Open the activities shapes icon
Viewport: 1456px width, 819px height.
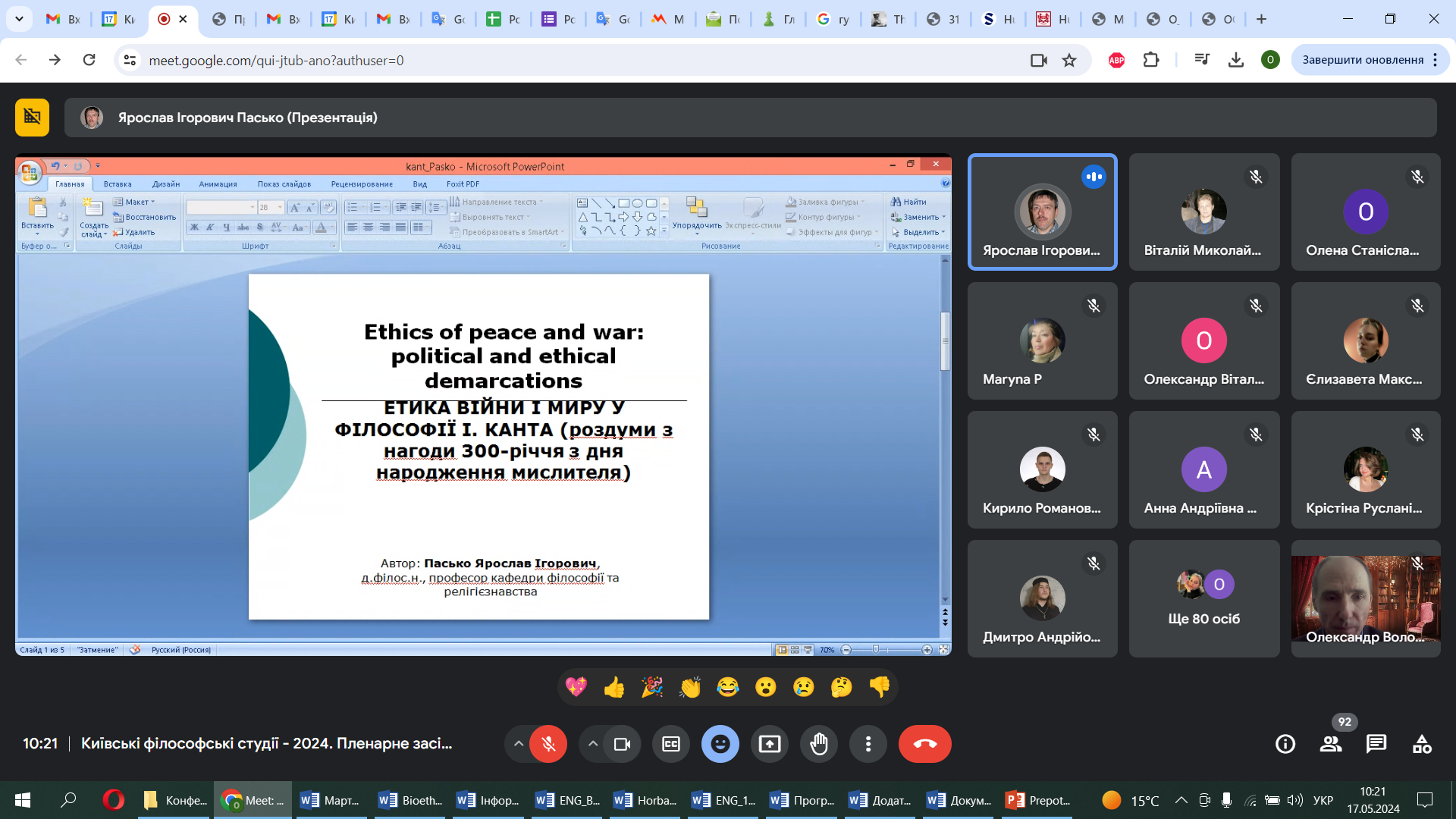1422,744
